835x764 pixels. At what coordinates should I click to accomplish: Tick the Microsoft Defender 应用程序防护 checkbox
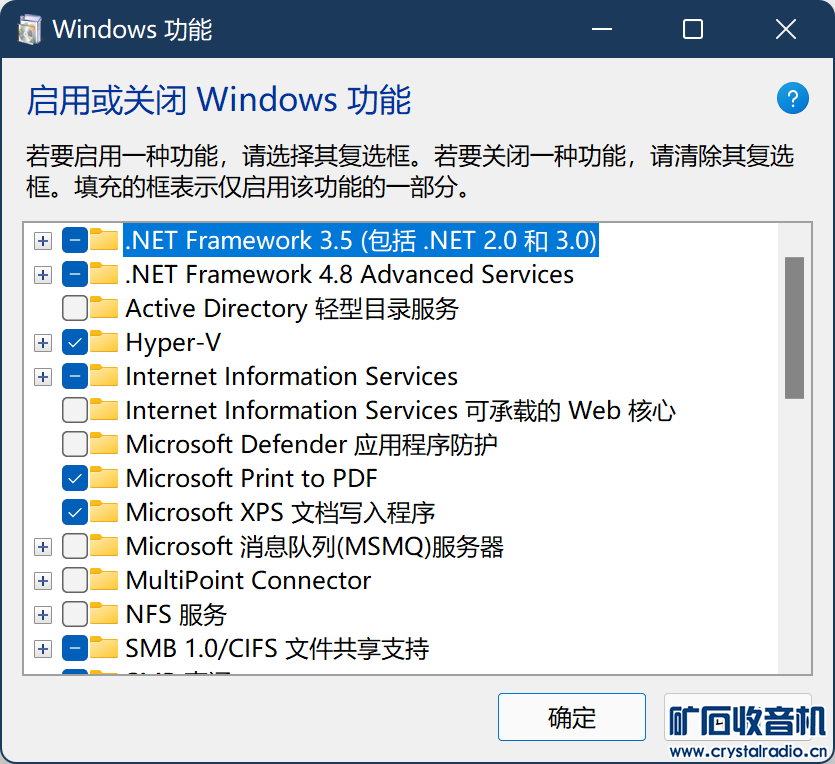point(75,444)
